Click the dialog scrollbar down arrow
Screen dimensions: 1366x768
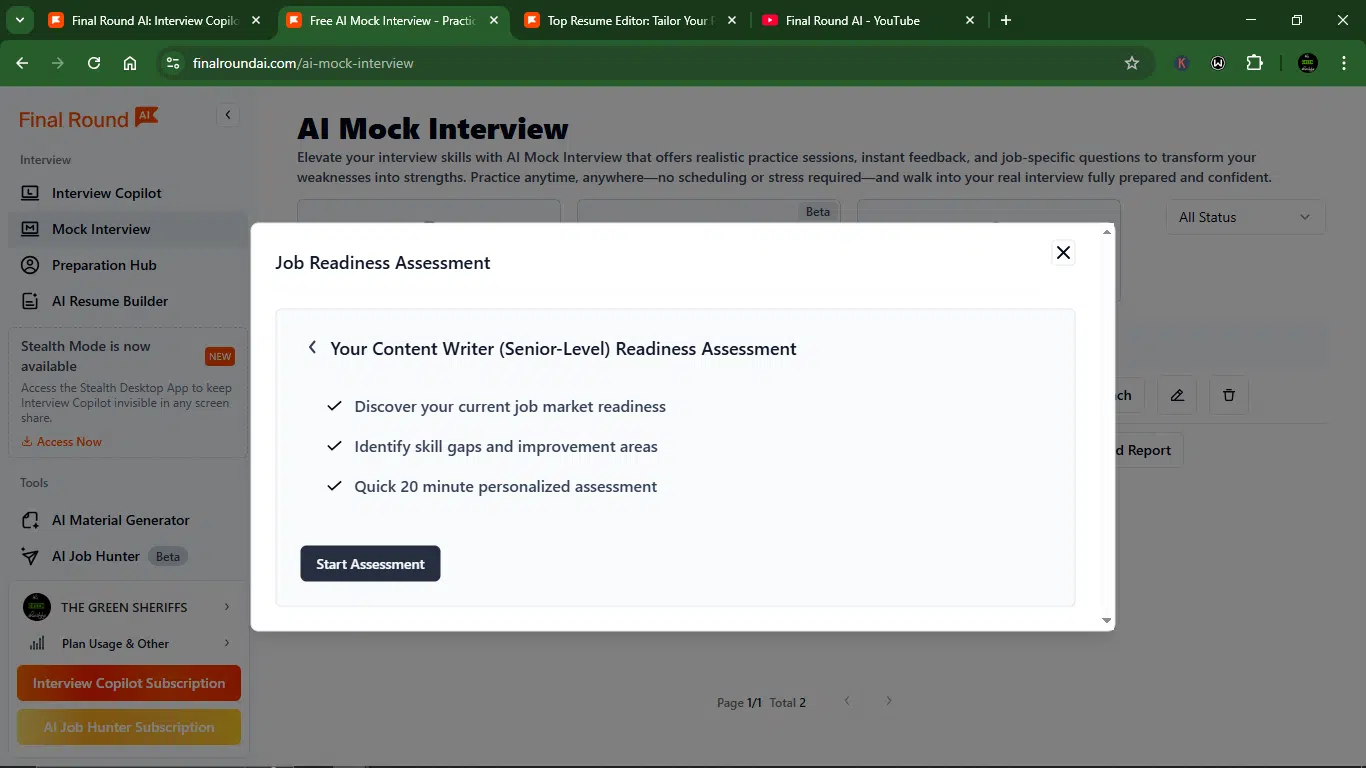(1106, 621)
